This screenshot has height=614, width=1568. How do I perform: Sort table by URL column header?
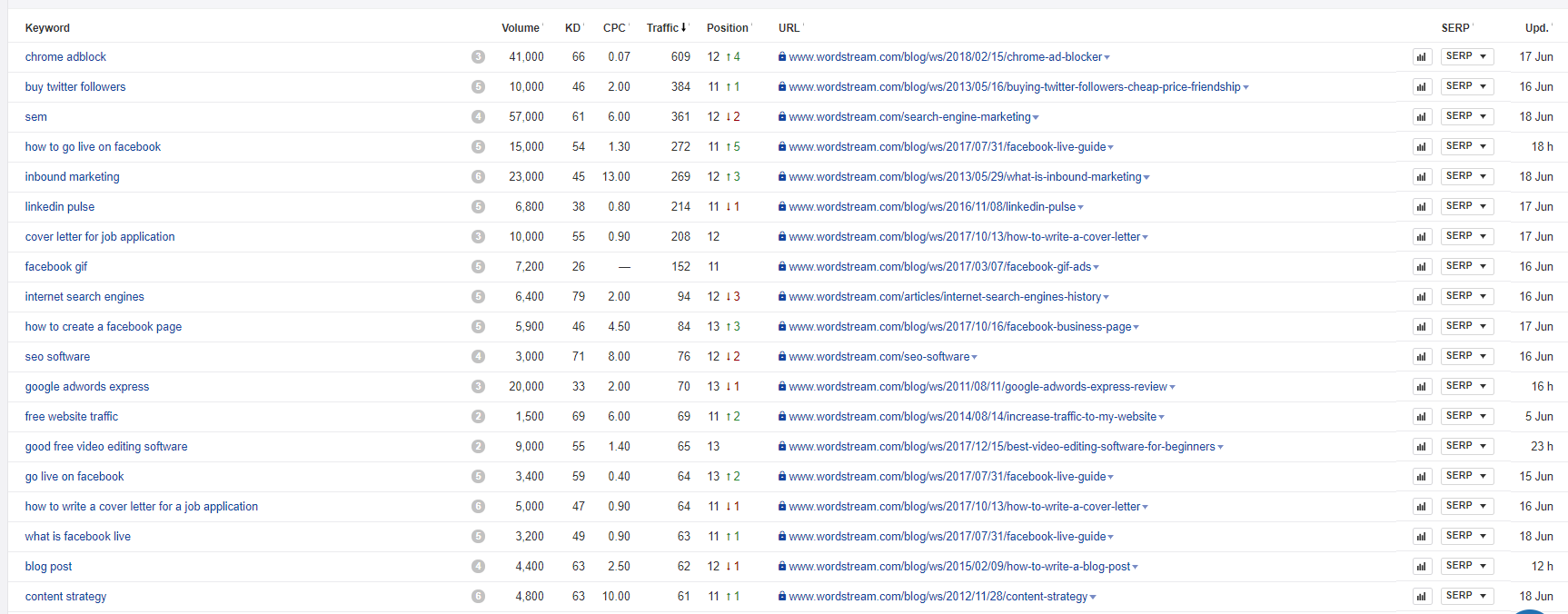pos(790,28)
